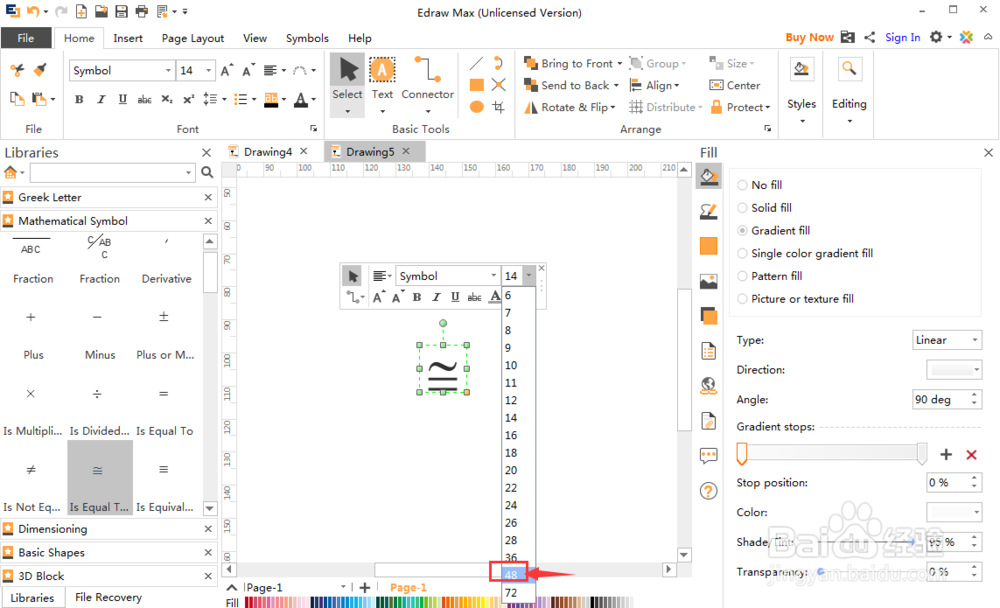Close the Mathematical Symbol library
Image resolution: width=1000 pixels, height=608 pixels.
(208, 221)
